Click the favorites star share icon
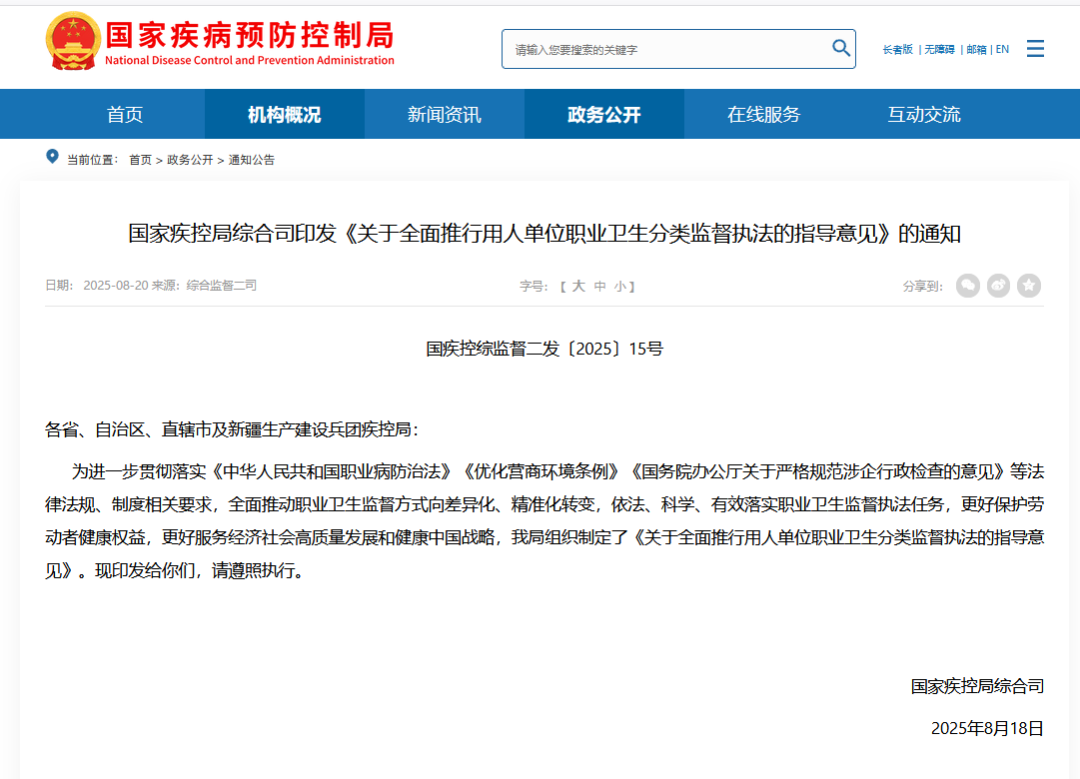Screen dimensions: 1080x779 pos(1029,285)
